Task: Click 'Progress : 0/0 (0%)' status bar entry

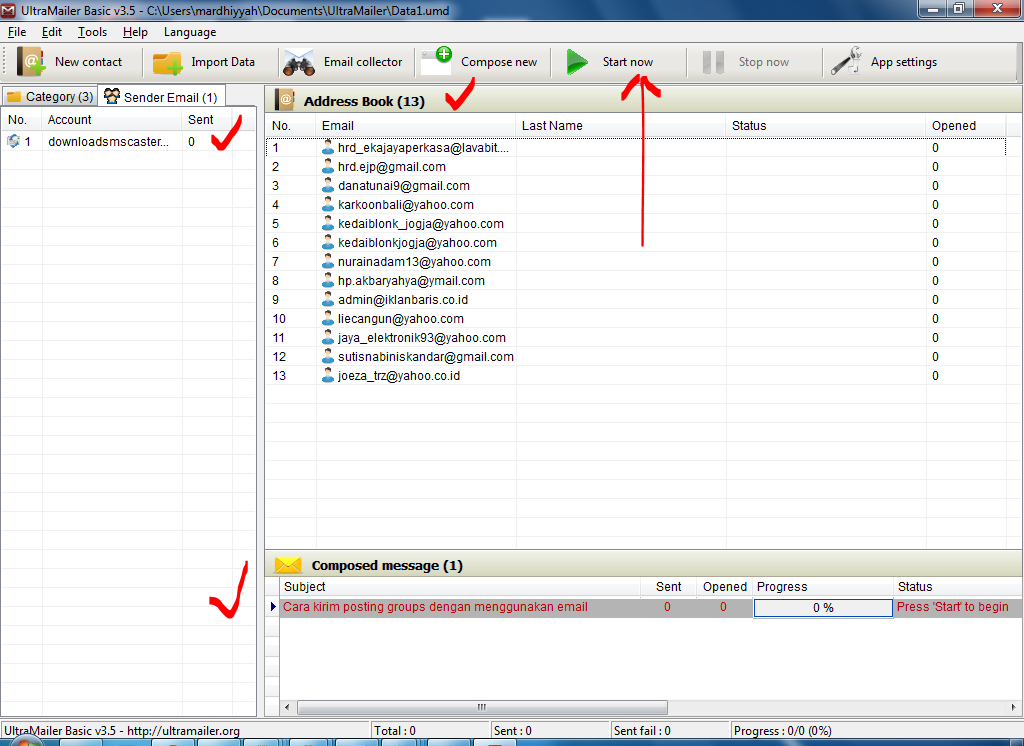Action: 782,730
